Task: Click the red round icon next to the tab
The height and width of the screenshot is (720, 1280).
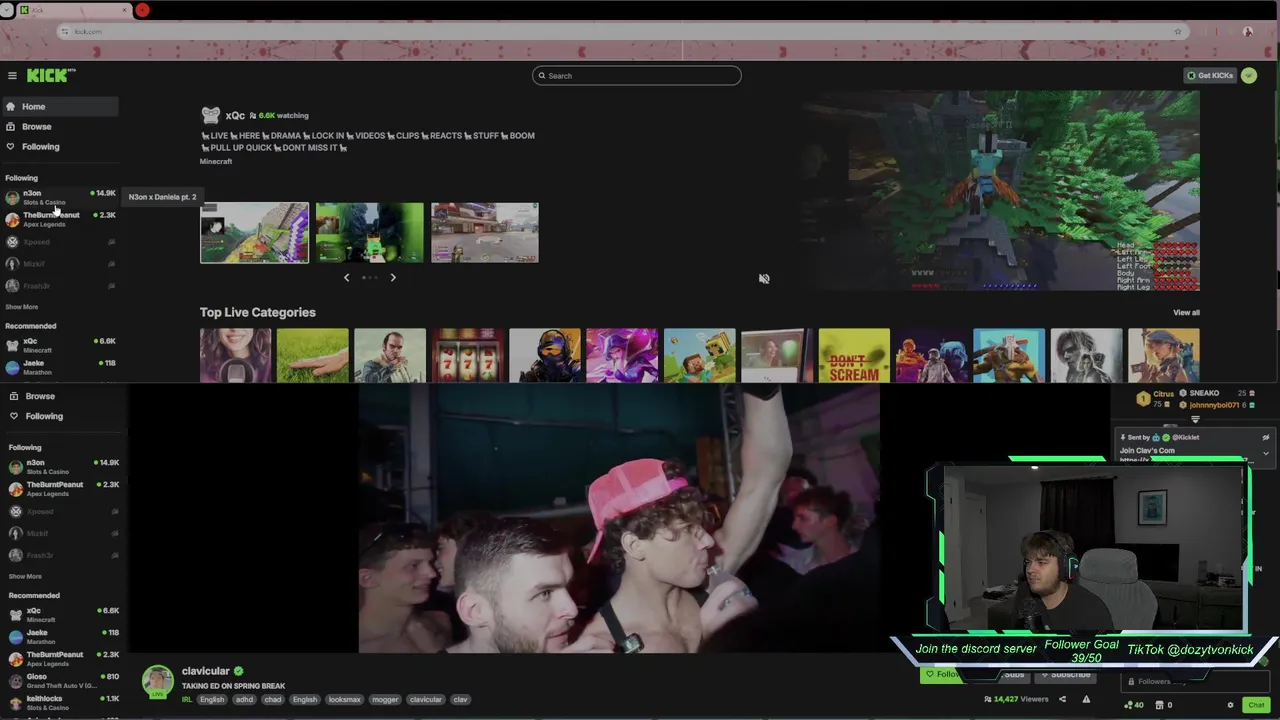Action: 142,10
